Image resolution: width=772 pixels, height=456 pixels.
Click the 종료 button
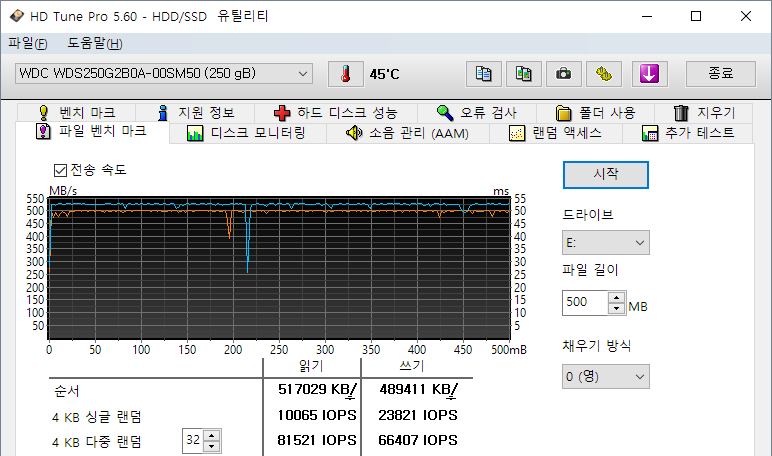tap(721, 74)
